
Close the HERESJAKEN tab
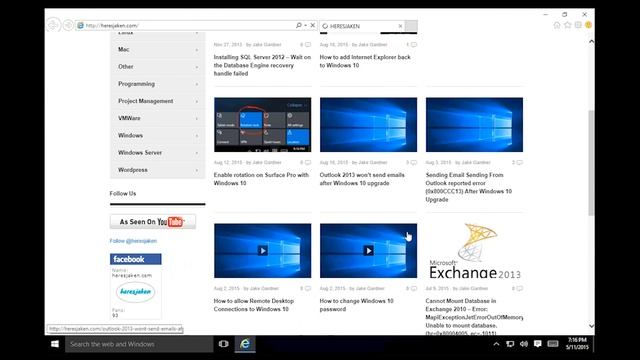point(400,26)
